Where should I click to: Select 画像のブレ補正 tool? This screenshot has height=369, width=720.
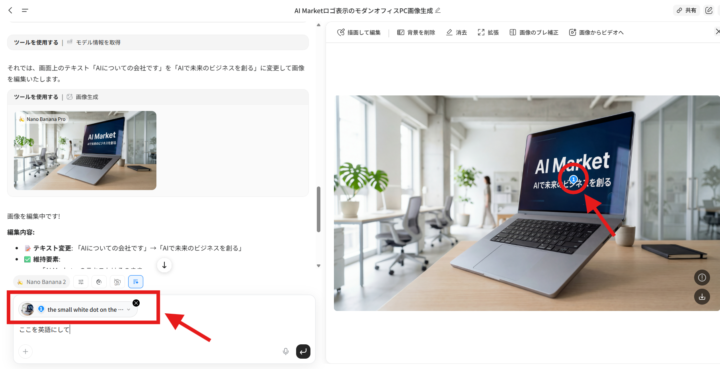tap(534, 32)
